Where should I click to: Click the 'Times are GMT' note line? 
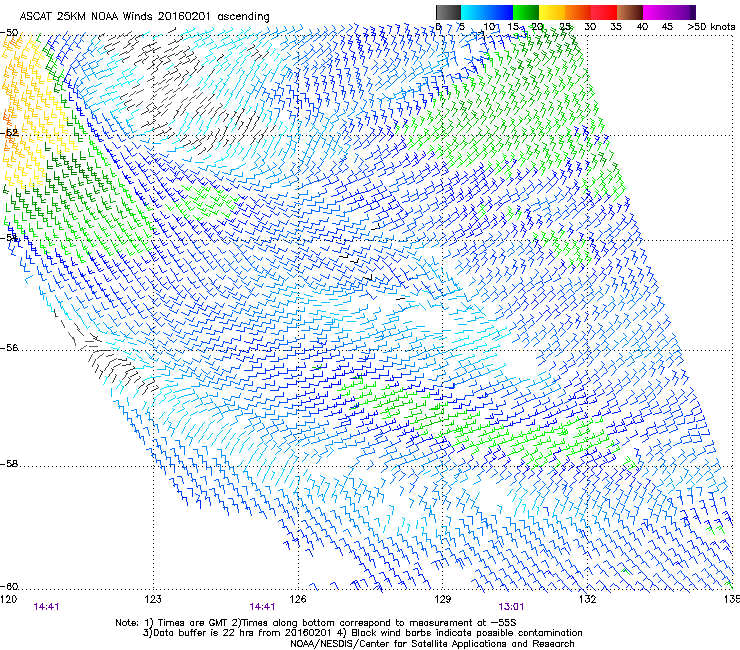316,623
